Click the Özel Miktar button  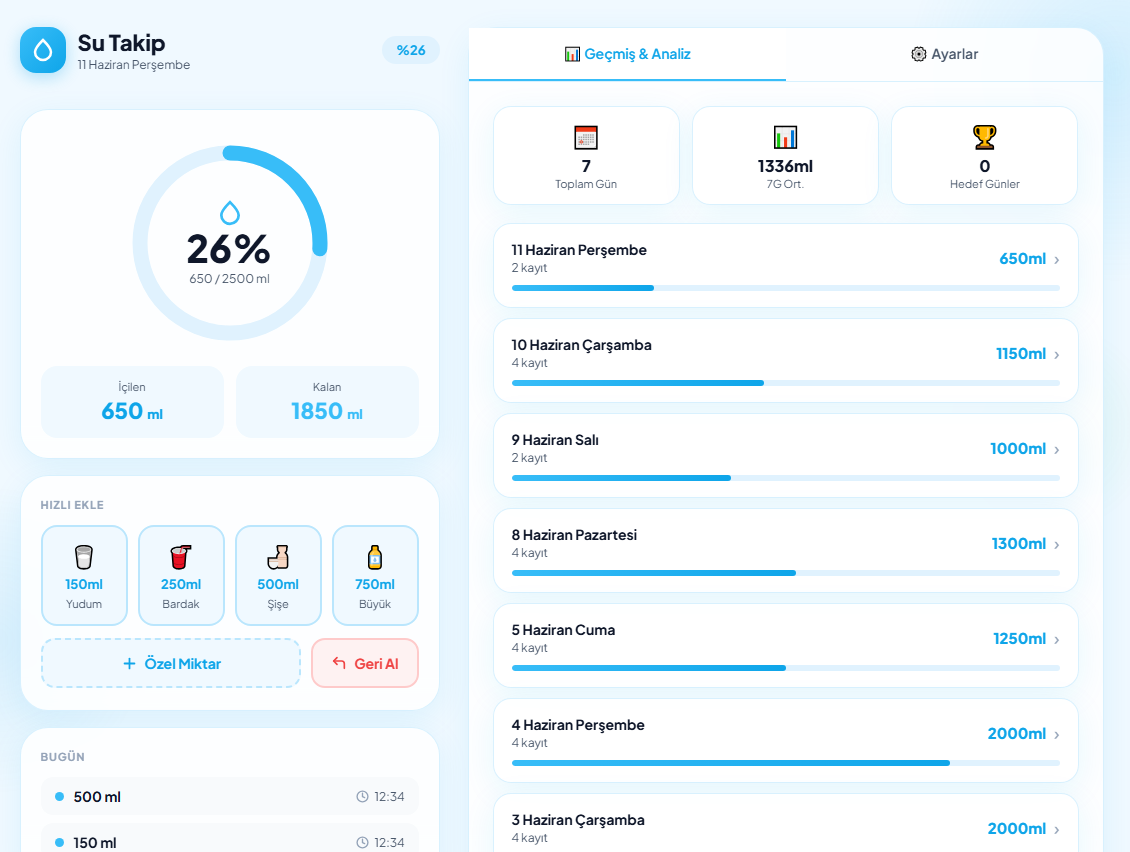click(x=171, y=663)
